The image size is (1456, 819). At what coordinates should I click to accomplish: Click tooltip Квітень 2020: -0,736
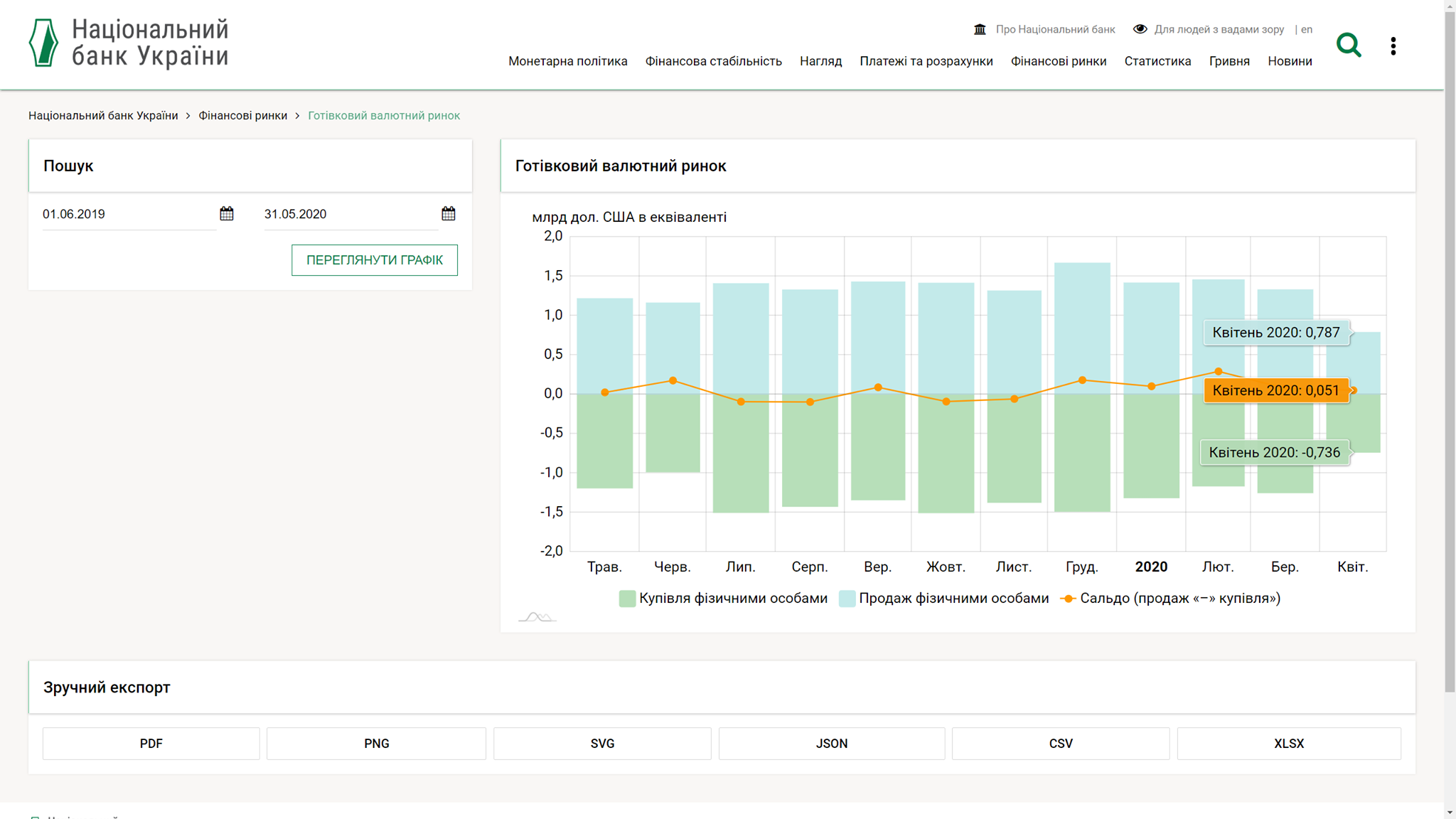coord(1274,452)
